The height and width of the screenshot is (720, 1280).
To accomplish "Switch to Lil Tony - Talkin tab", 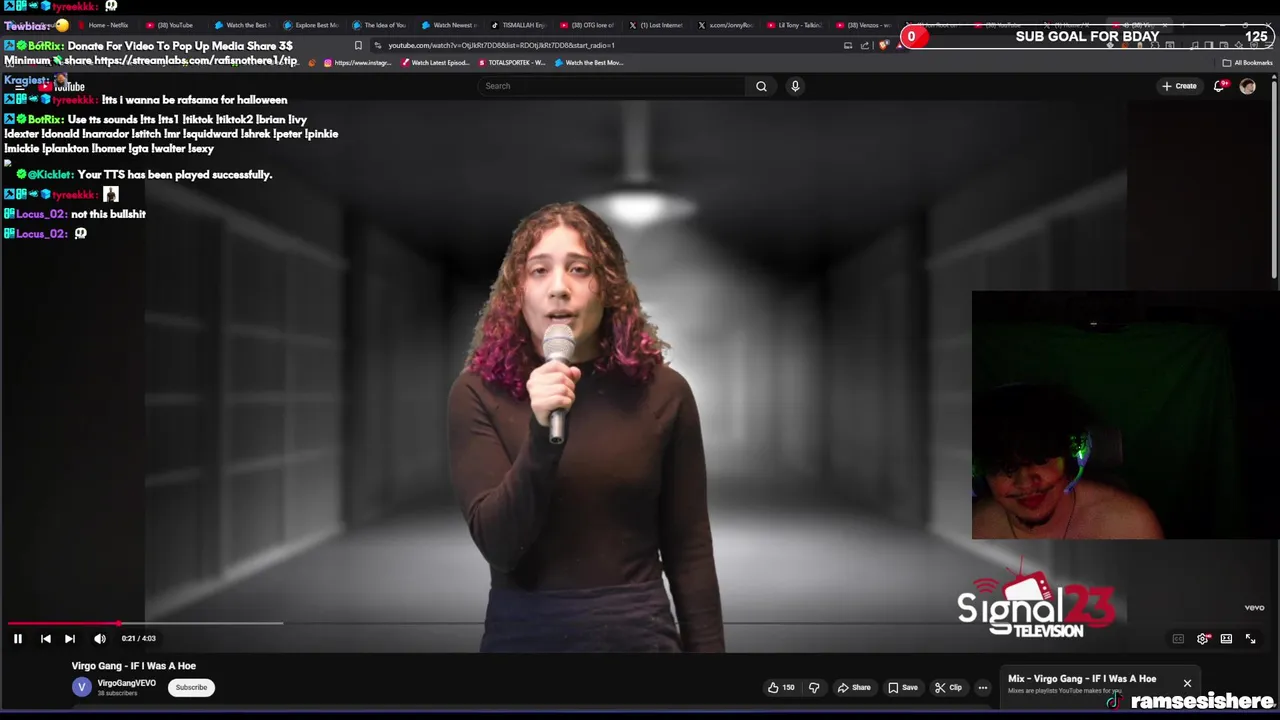I will point(793,25).
